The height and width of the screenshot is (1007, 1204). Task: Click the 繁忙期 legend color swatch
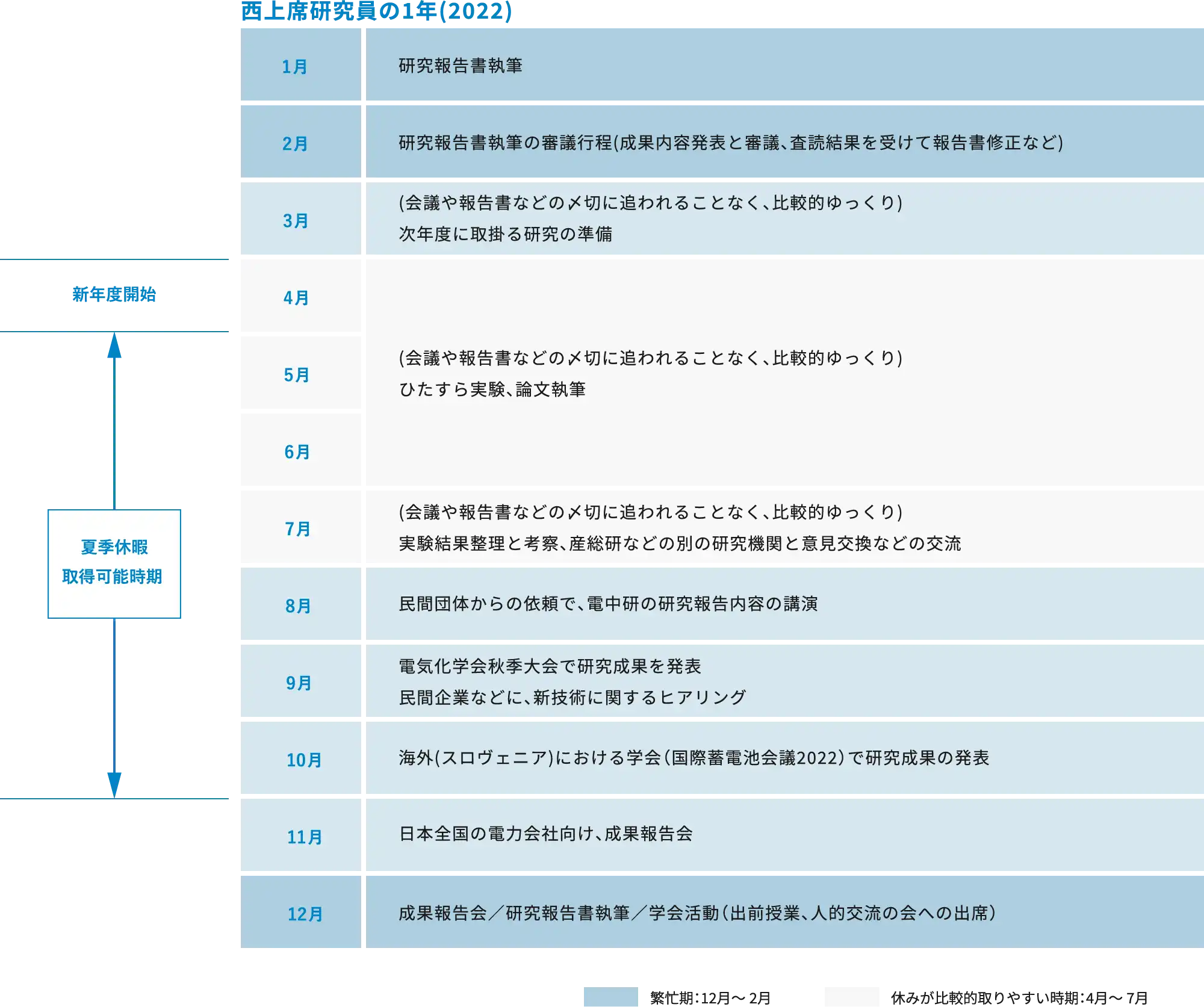pyautogui.click(x=610, y=996)
